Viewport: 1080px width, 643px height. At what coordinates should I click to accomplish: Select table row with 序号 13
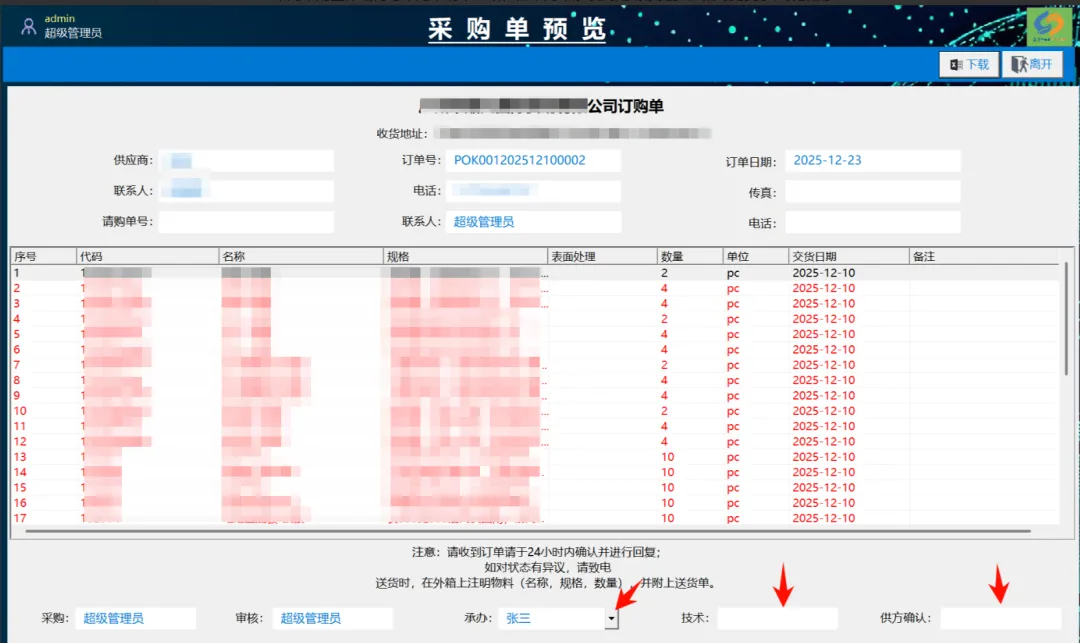(535, 456)
